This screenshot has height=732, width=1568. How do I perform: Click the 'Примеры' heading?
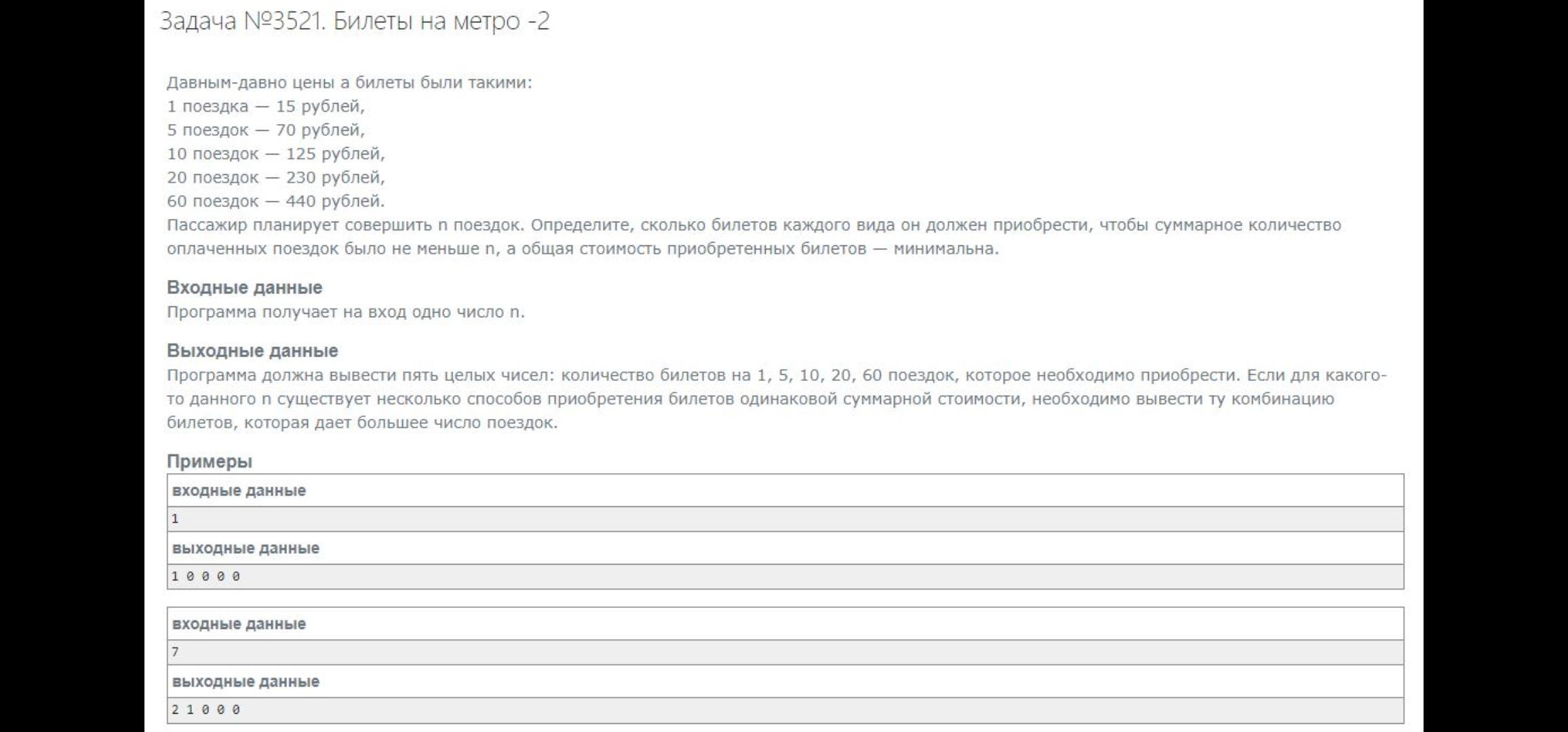point(210,462)
